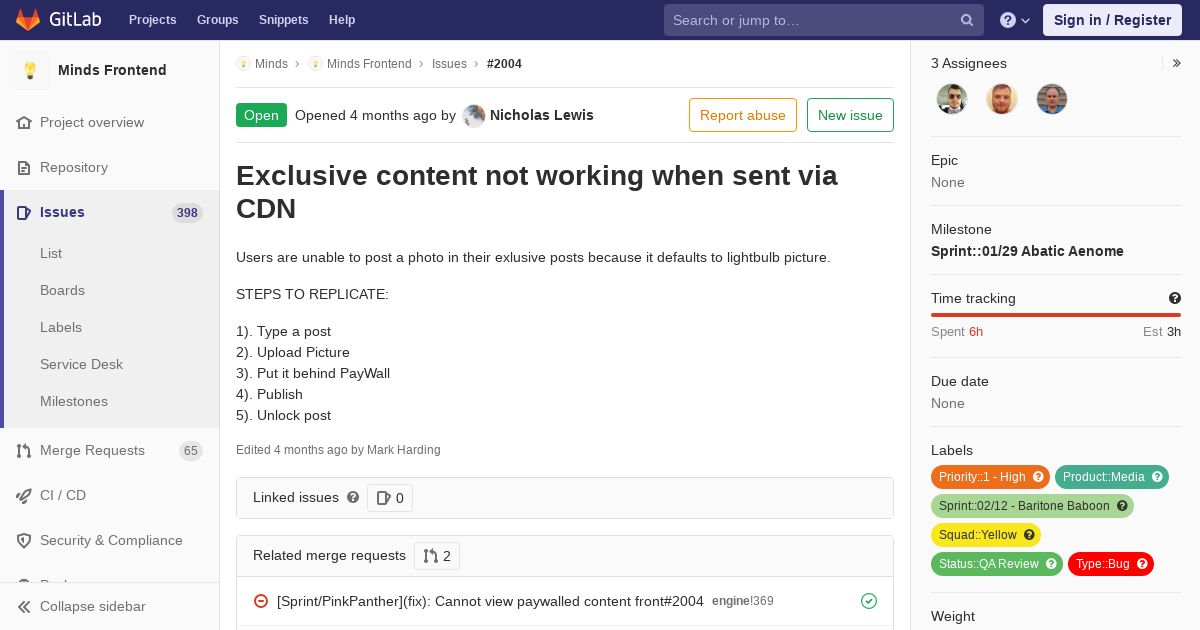1200x630 pixels.
Task: Click the Open status badge
Action: [261, 115]
